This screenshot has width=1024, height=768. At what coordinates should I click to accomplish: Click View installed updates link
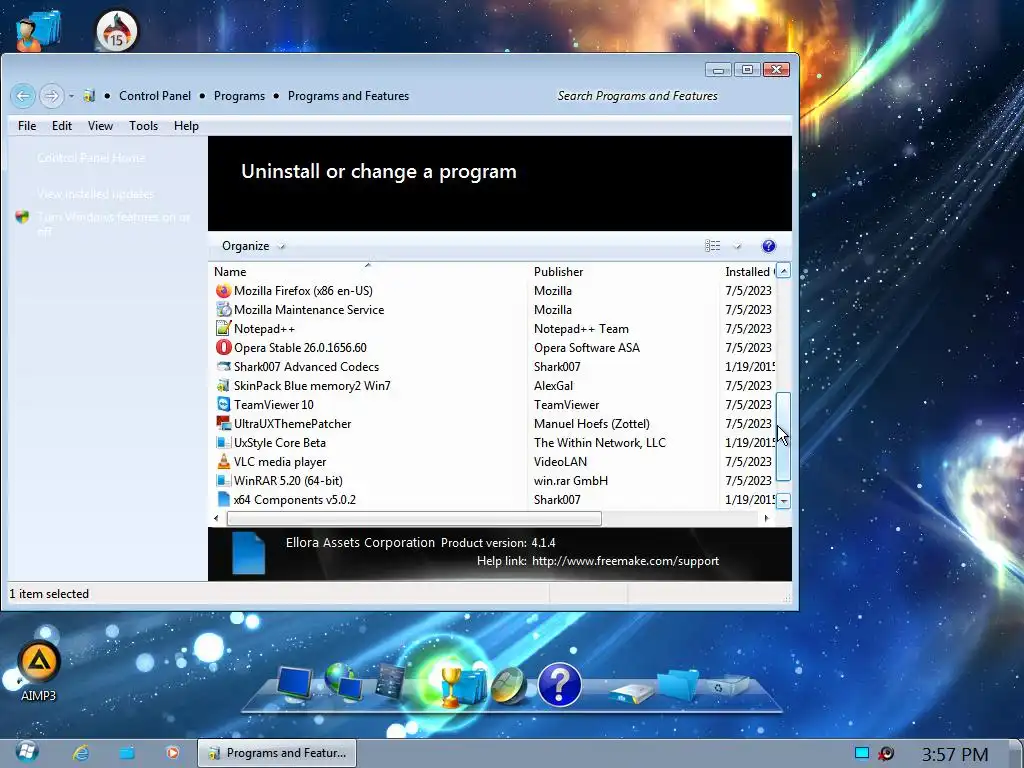coord(95,194)
